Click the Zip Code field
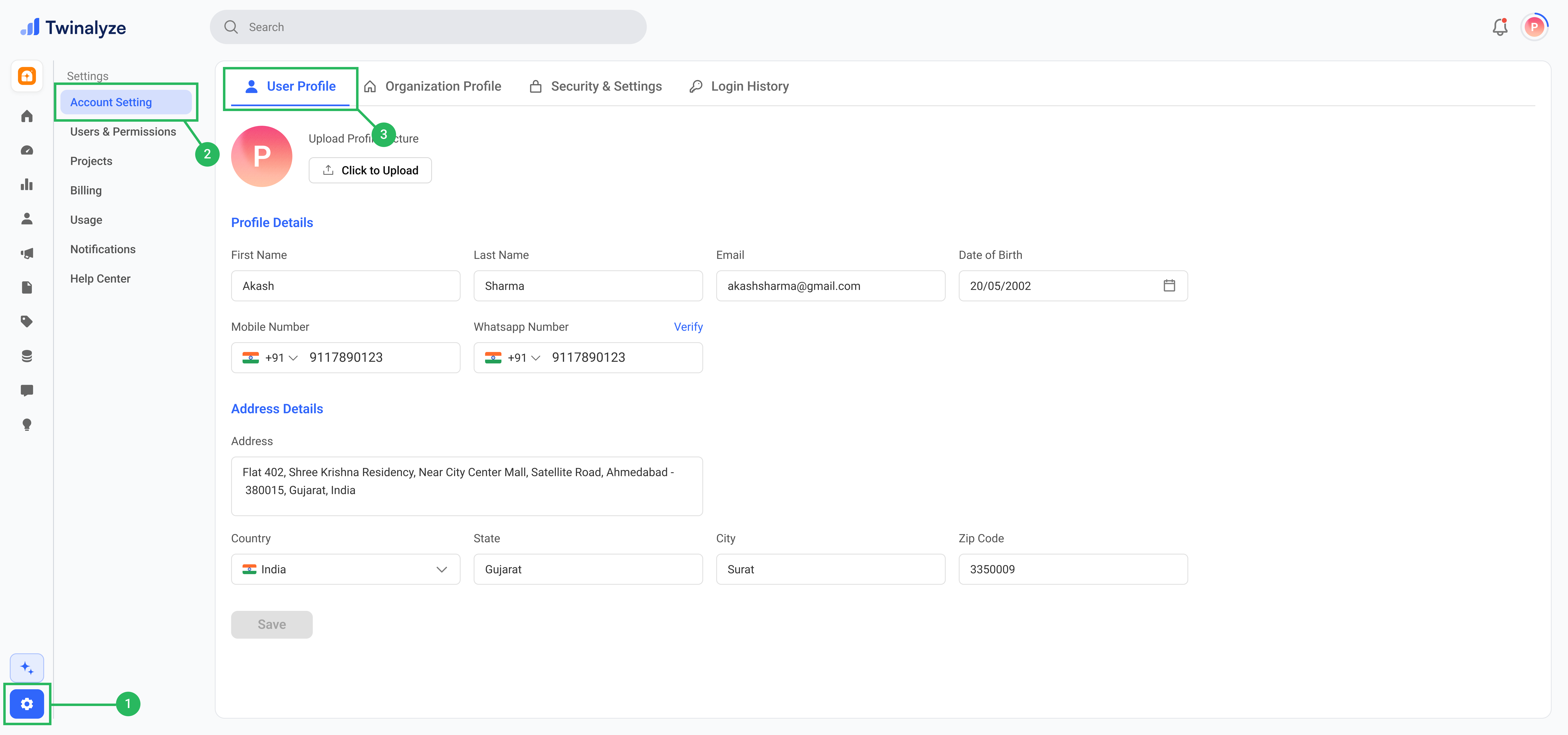Image resolution: width=1568 pixels, height=735 pixels. coord(1073,569)
